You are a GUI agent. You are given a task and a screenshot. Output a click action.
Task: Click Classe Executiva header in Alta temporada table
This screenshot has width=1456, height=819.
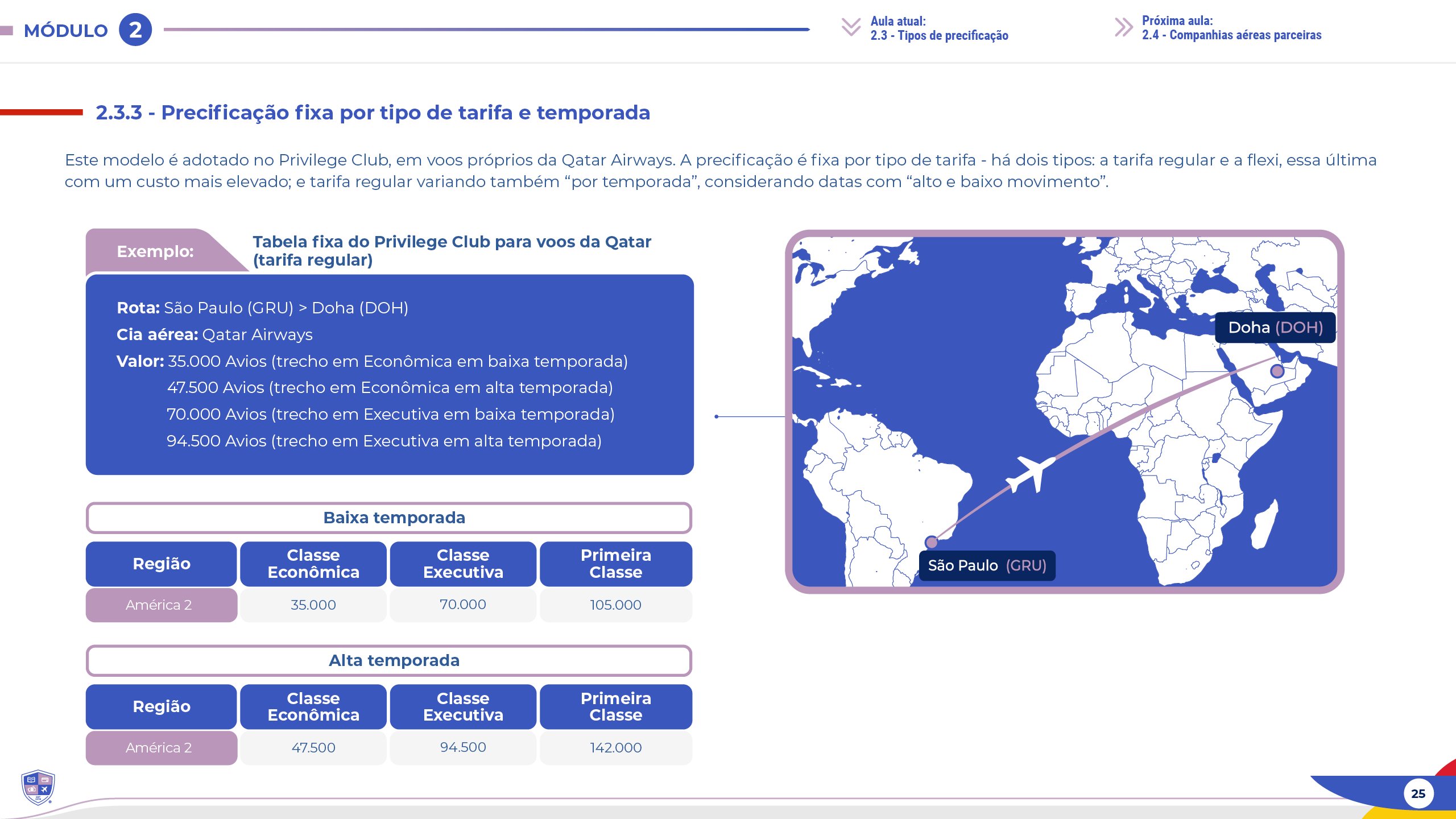tap(463, 706)
